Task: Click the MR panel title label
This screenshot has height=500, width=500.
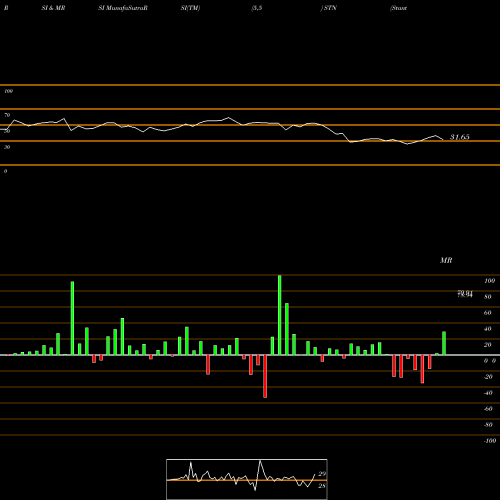Action: tap(446, 260)
